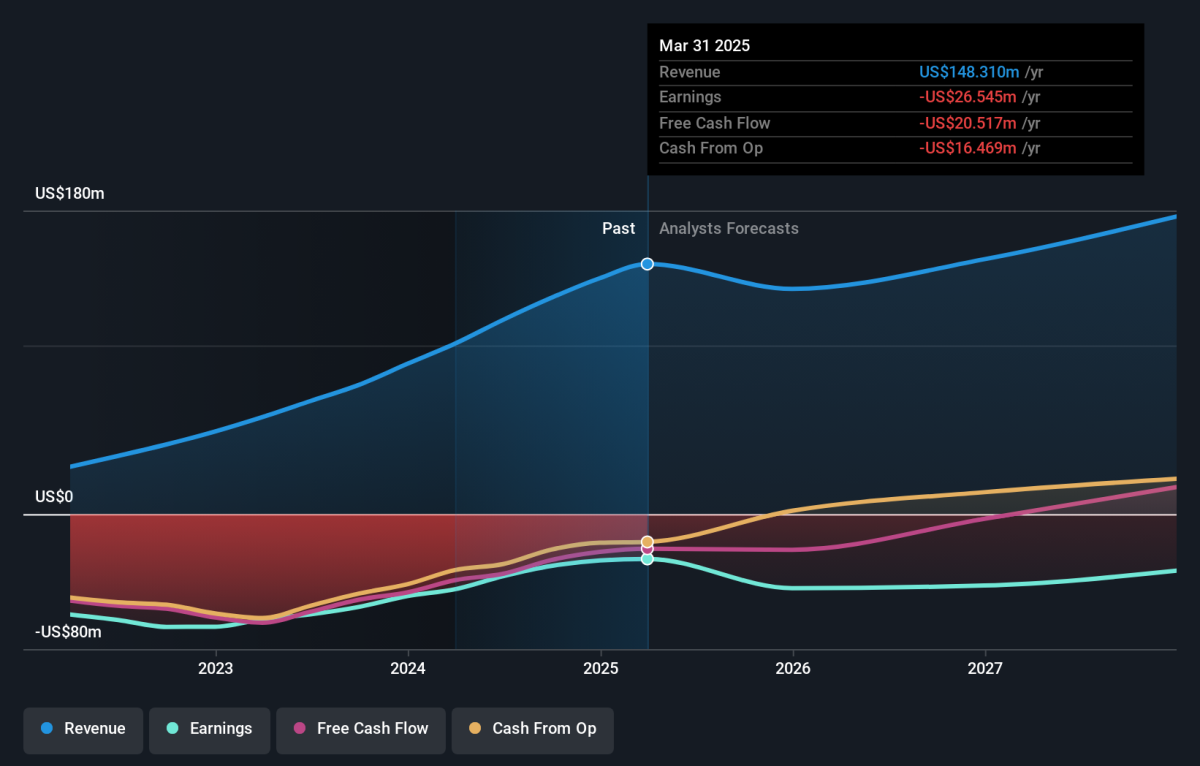Click the US$180m y-axis label
This screenshot has width=1200, height=766.
(69, 193)
